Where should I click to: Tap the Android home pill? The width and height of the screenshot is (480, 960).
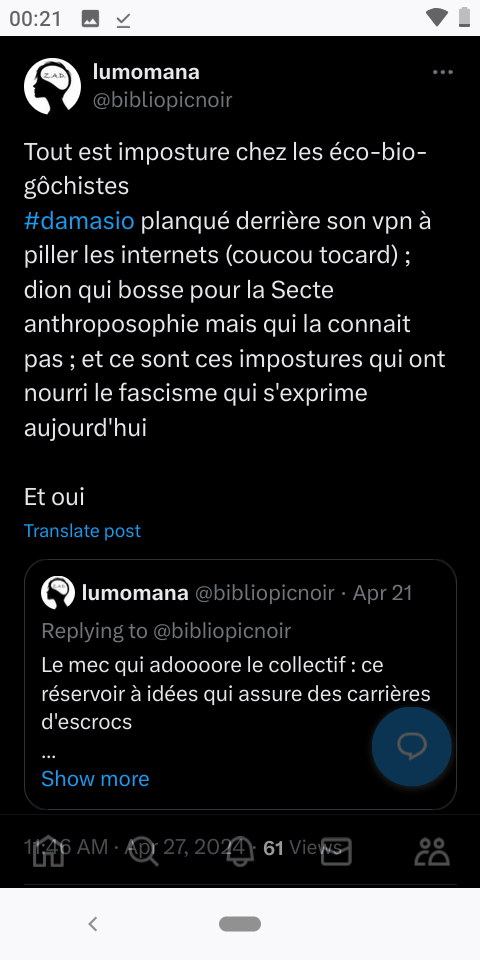pyautogui.click(x=240, y=924)
